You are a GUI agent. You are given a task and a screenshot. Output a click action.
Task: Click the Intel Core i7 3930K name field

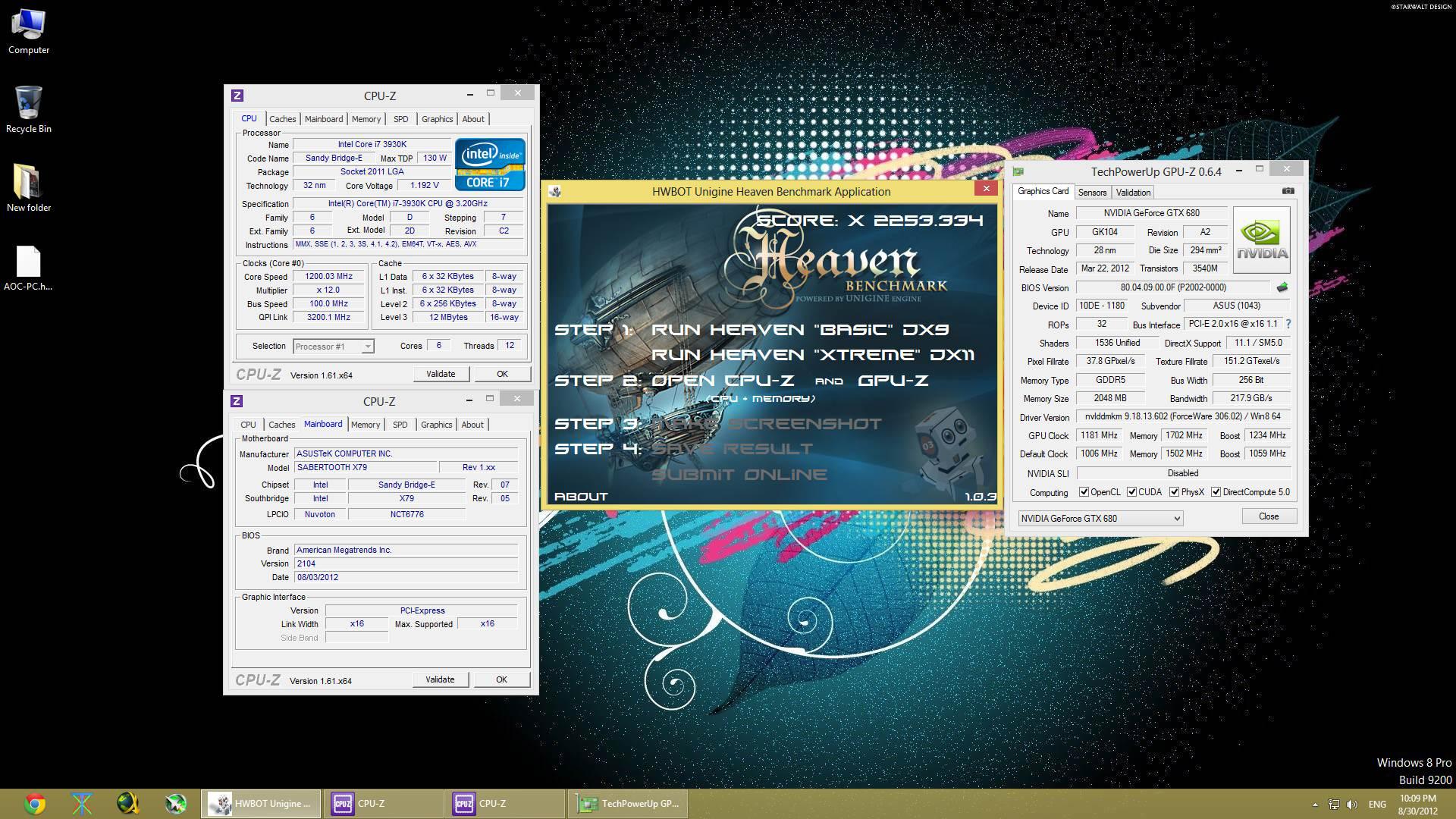coord(372,144)
